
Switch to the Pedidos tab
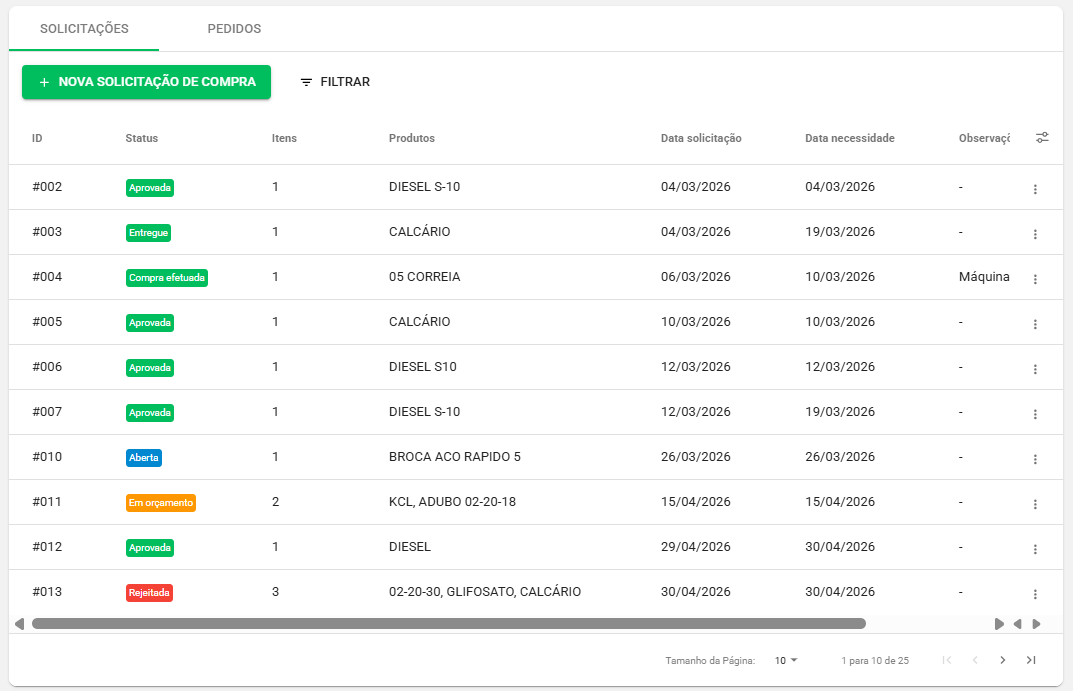tap(234, 29)
